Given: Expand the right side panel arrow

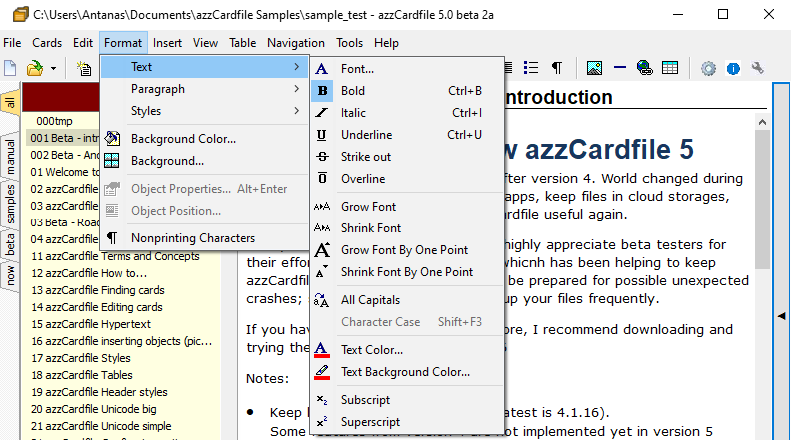Looking at the screenshot, I should [781, 316].
